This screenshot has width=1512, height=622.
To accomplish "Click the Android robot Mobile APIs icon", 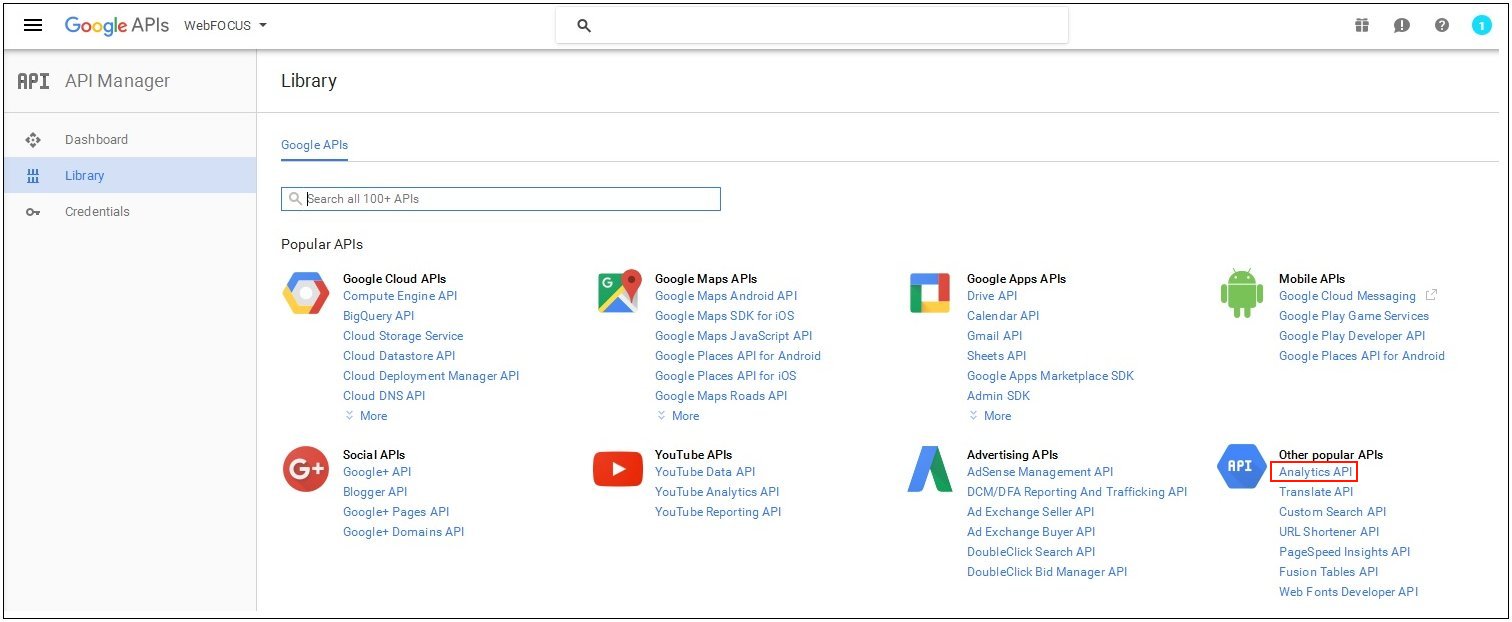I will (x=1241, y=293).
